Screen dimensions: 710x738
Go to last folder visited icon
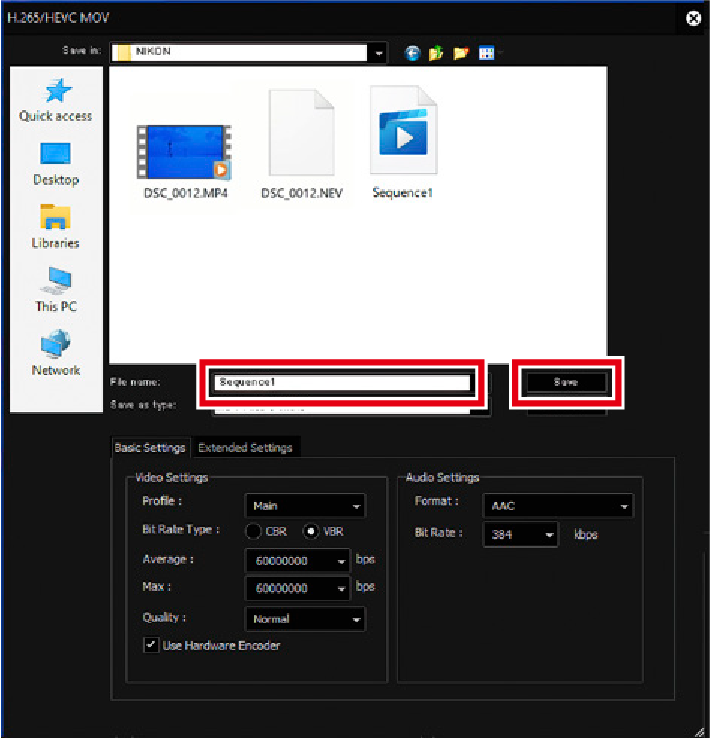pos(412,53)
